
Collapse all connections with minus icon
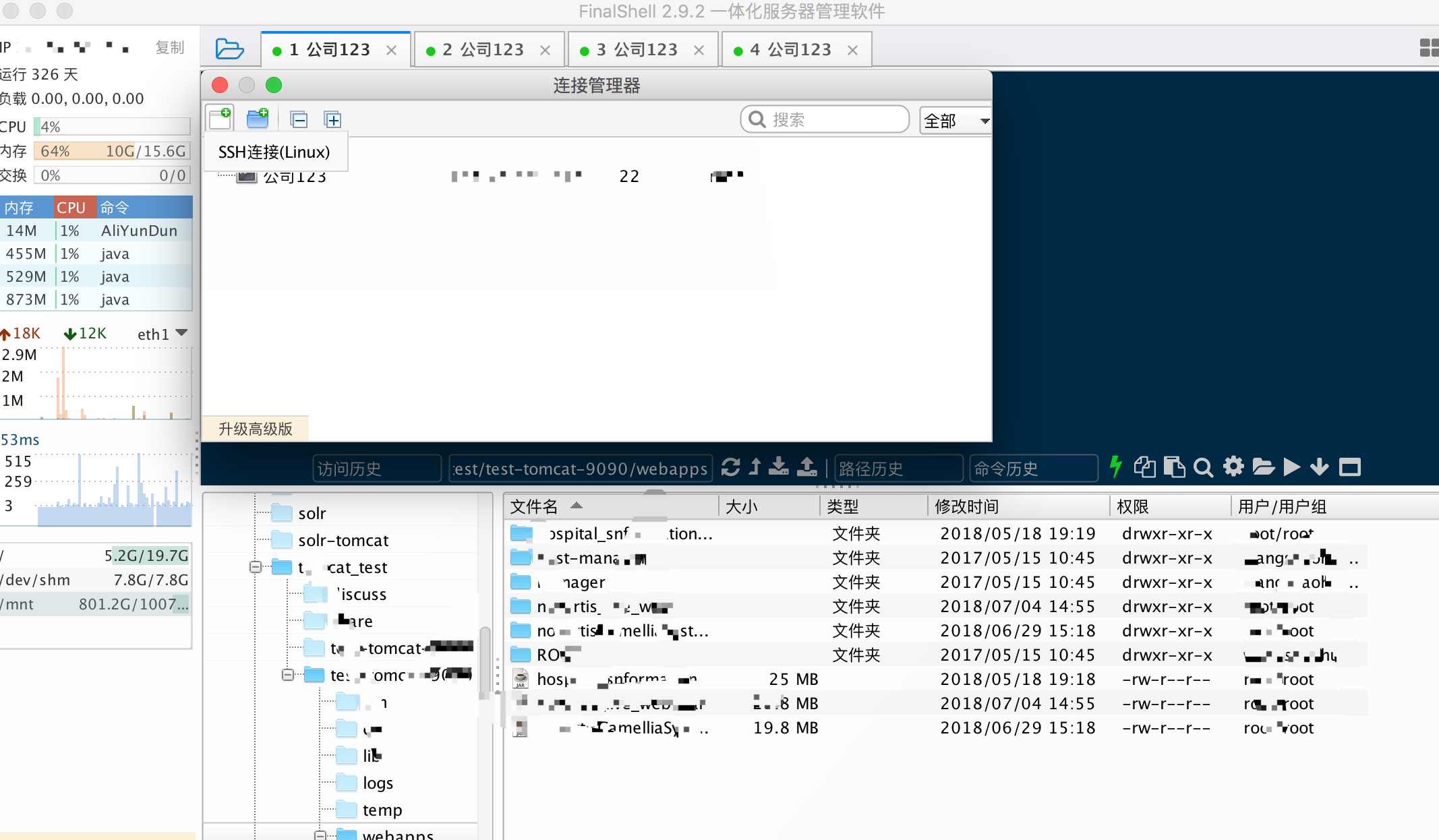299,120
